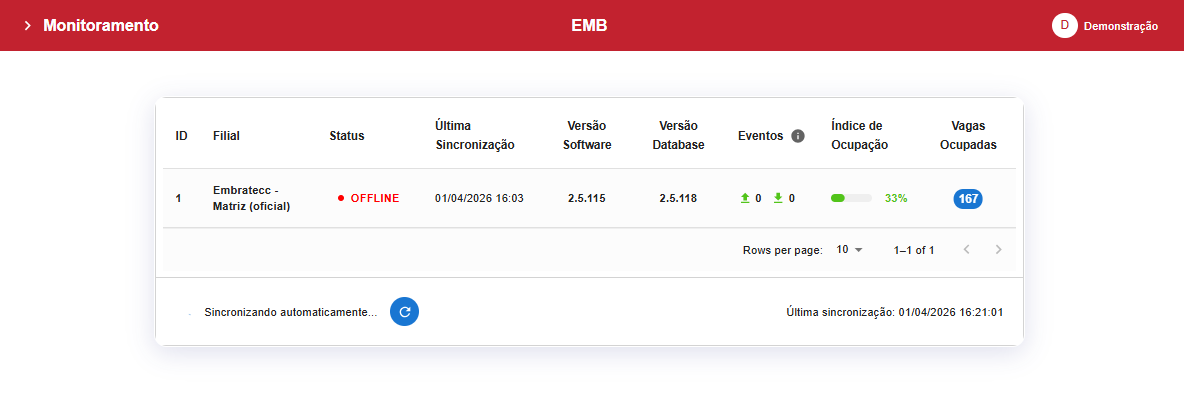The image size is (1184, 394).
Task: Click the Demonstração user name
Action: [1121, 26]
